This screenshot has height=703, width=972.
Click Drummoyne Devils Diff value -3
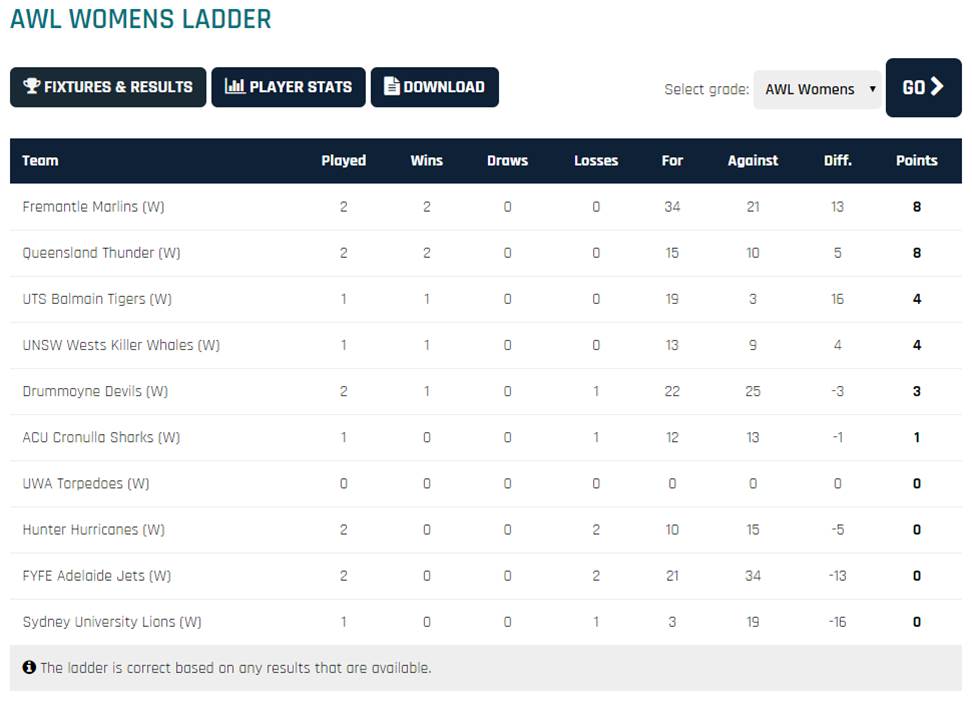point(837,391)
